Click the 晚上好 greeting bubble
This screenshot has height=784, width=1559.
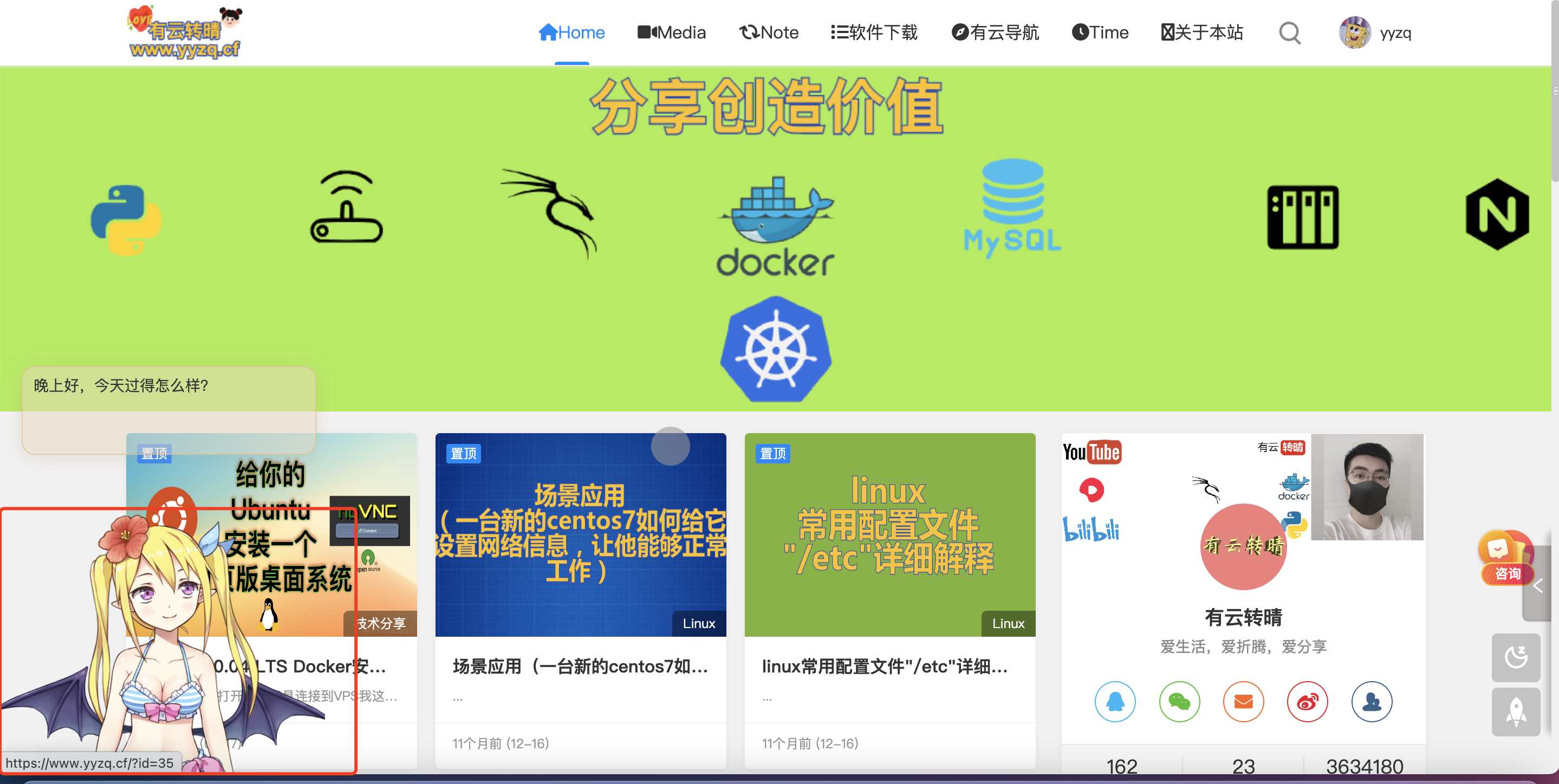pos(169,410)
